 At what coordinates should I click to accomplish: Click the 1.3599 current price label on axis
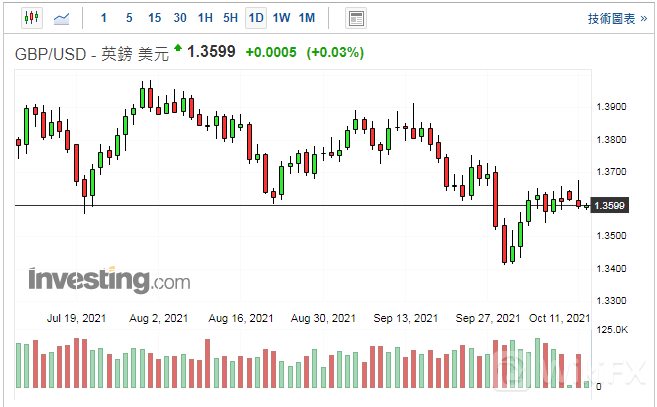[610, 206]
